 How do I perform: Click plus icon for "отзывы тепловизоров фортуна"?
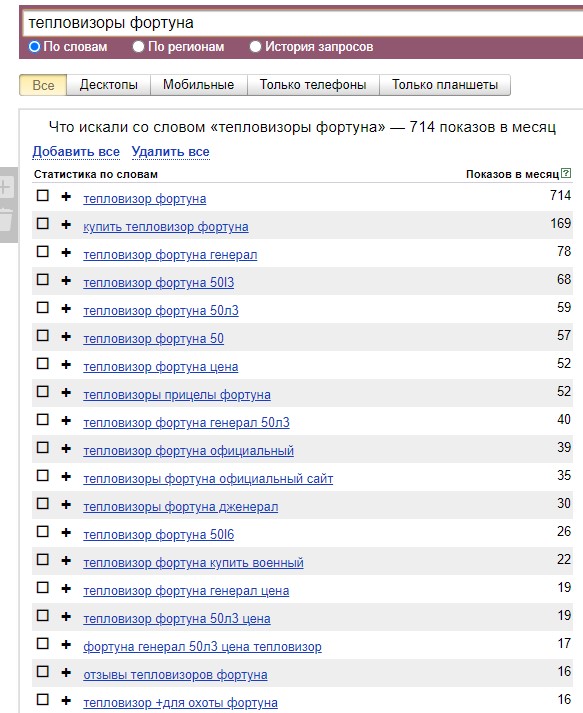click(x=66, y=673)
